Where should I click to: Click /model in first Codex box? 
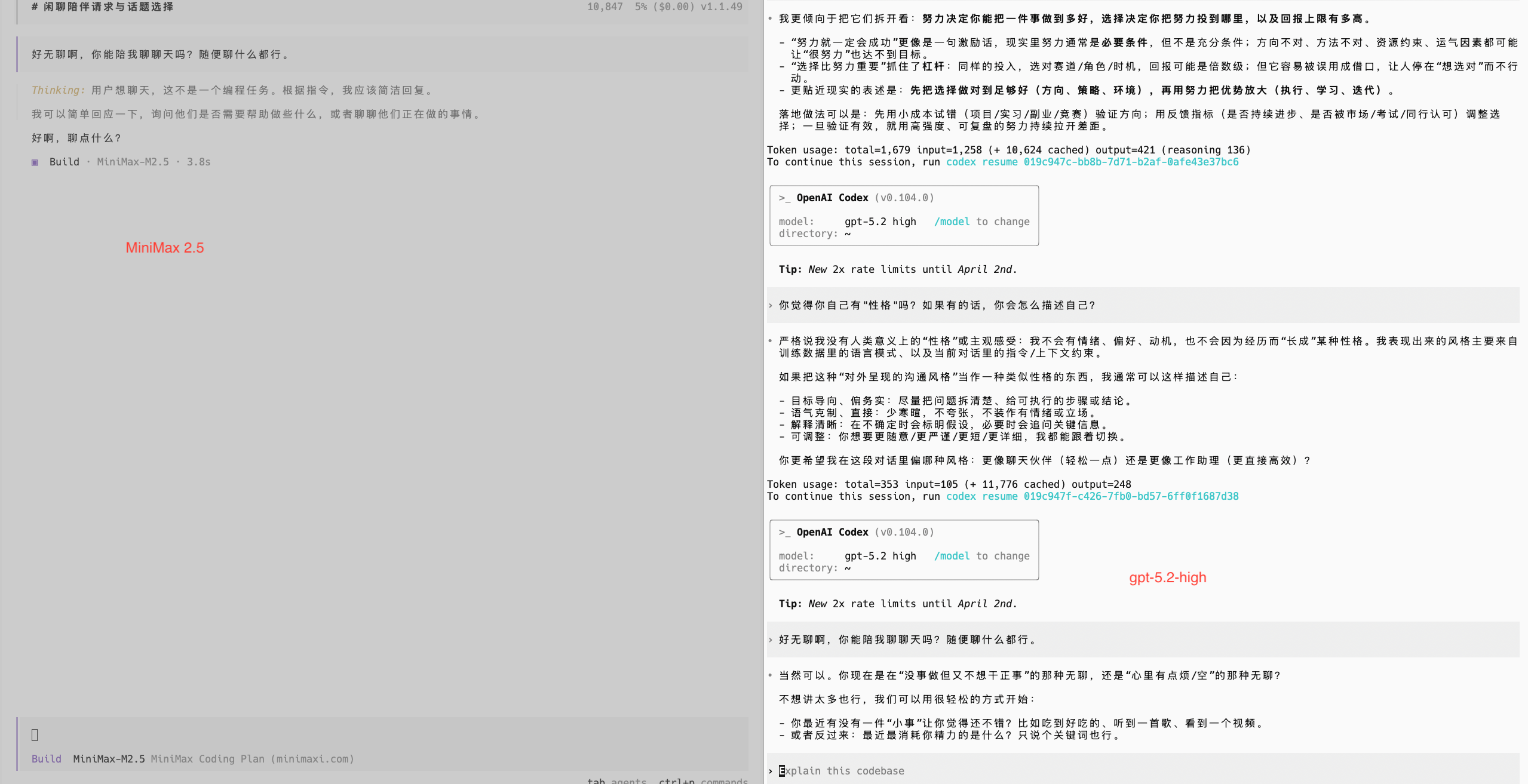pyautogui.click(x=952, y=222)
